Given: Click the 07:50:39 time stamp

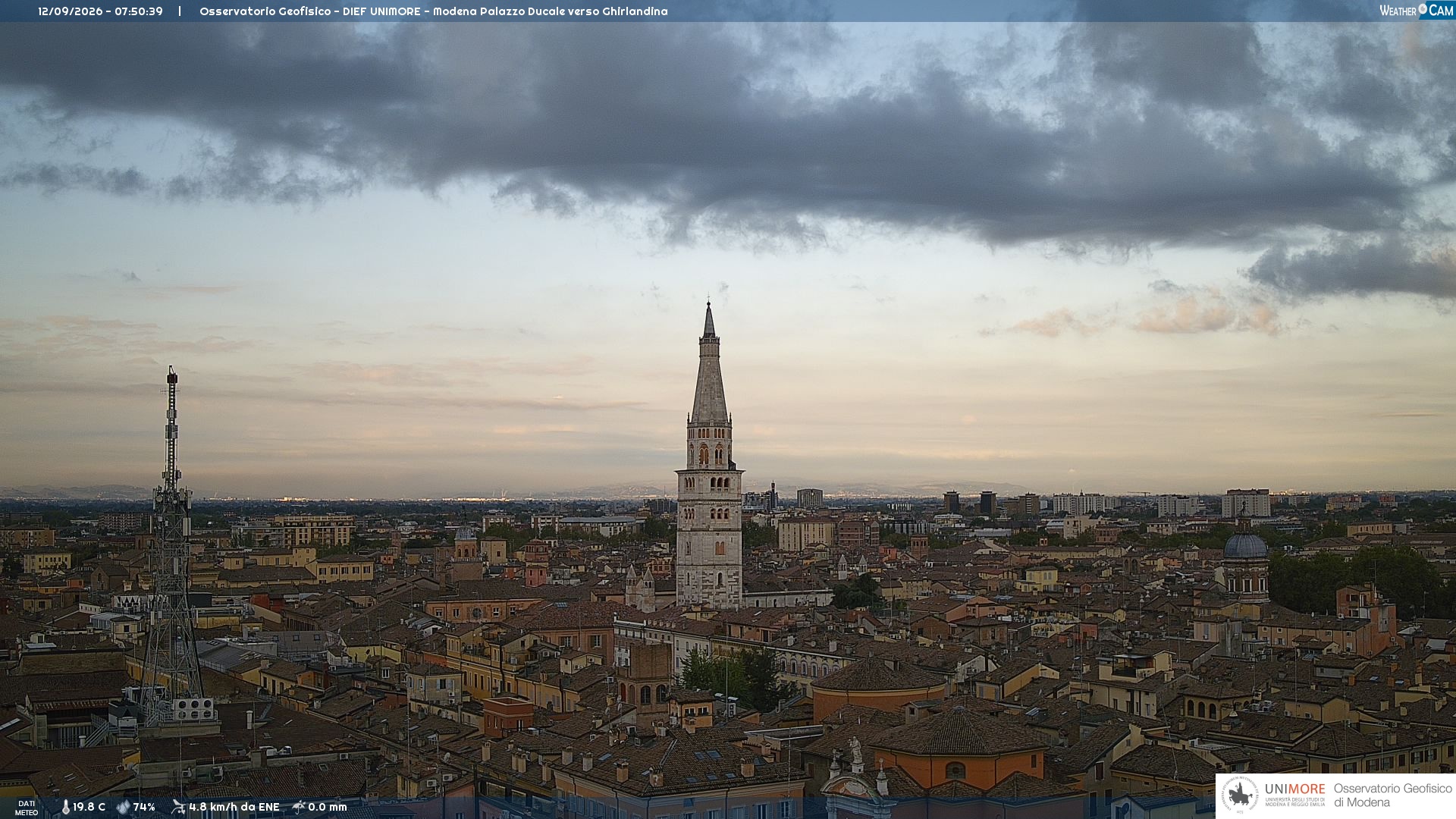Looking at the screenshot, I should point(139,11).
